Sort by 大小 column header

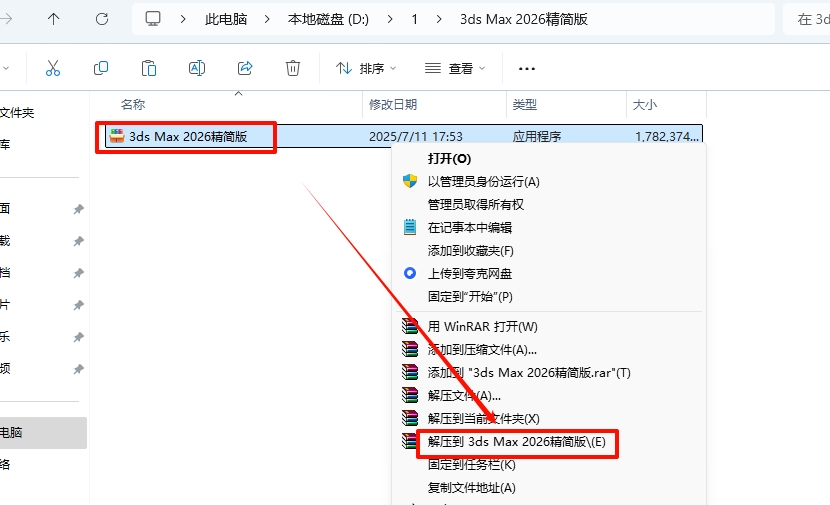point(645,105)
